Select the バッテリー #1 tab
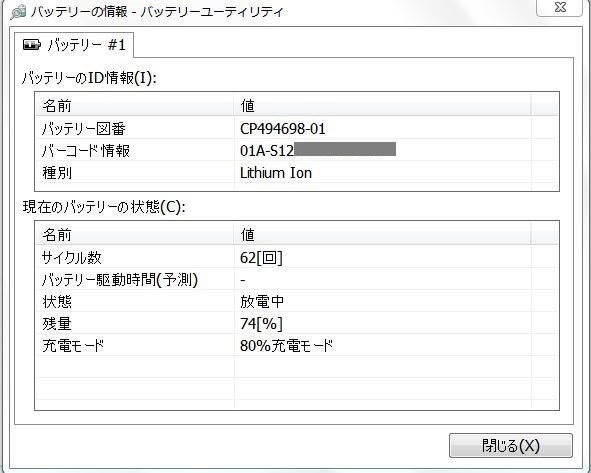 [74, 45]
